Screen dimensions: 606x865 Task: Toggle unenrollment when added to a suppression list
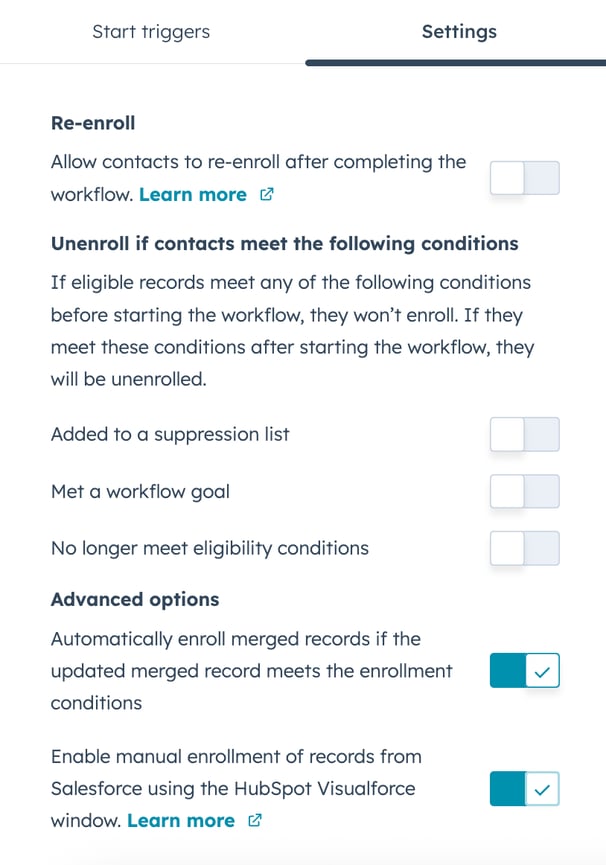click(524, 434)
